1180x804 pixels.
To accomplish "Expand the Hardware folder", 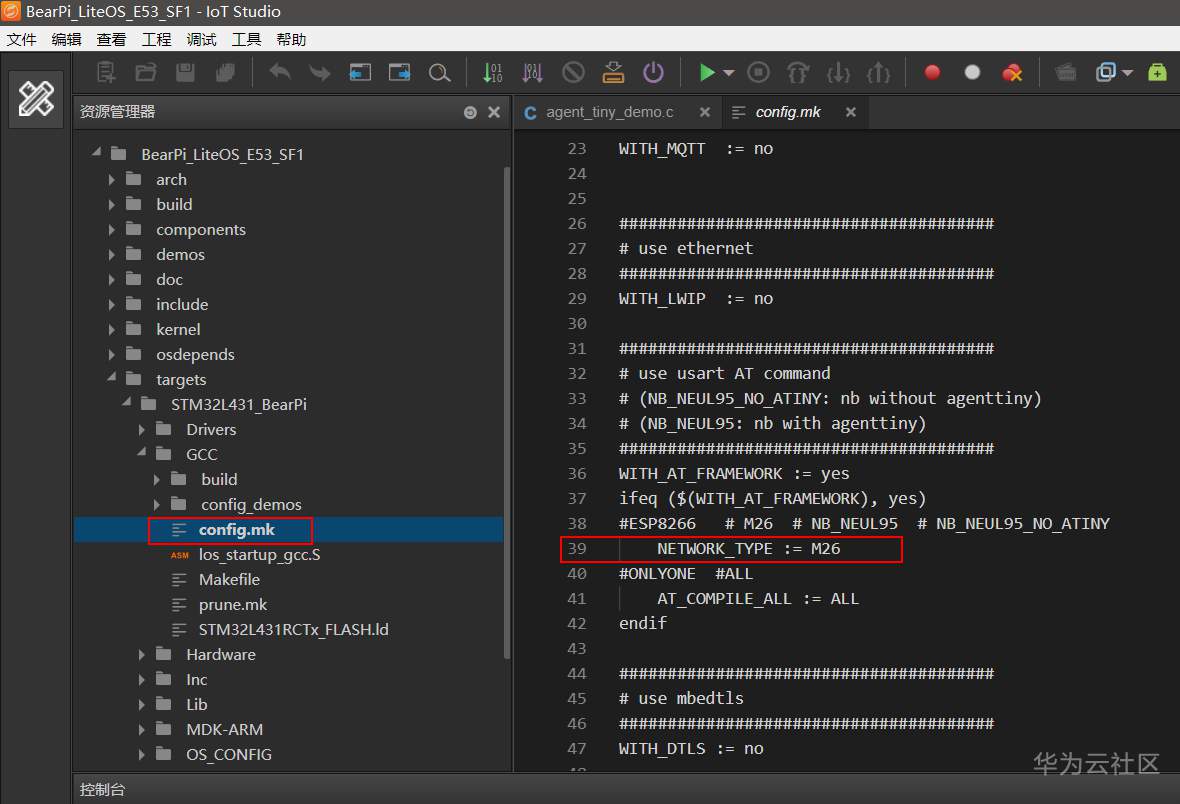I will pos(141,655).
